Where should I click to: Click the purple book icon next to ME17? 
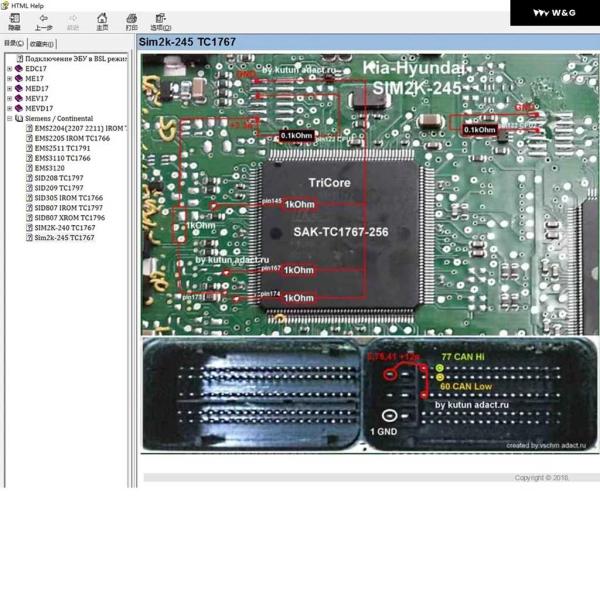click(19, 78)
